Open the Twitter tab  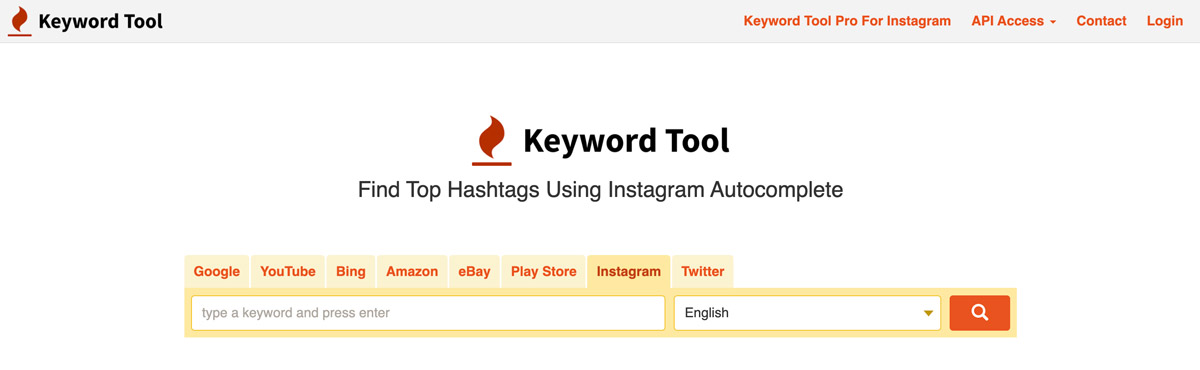point(703,271)
